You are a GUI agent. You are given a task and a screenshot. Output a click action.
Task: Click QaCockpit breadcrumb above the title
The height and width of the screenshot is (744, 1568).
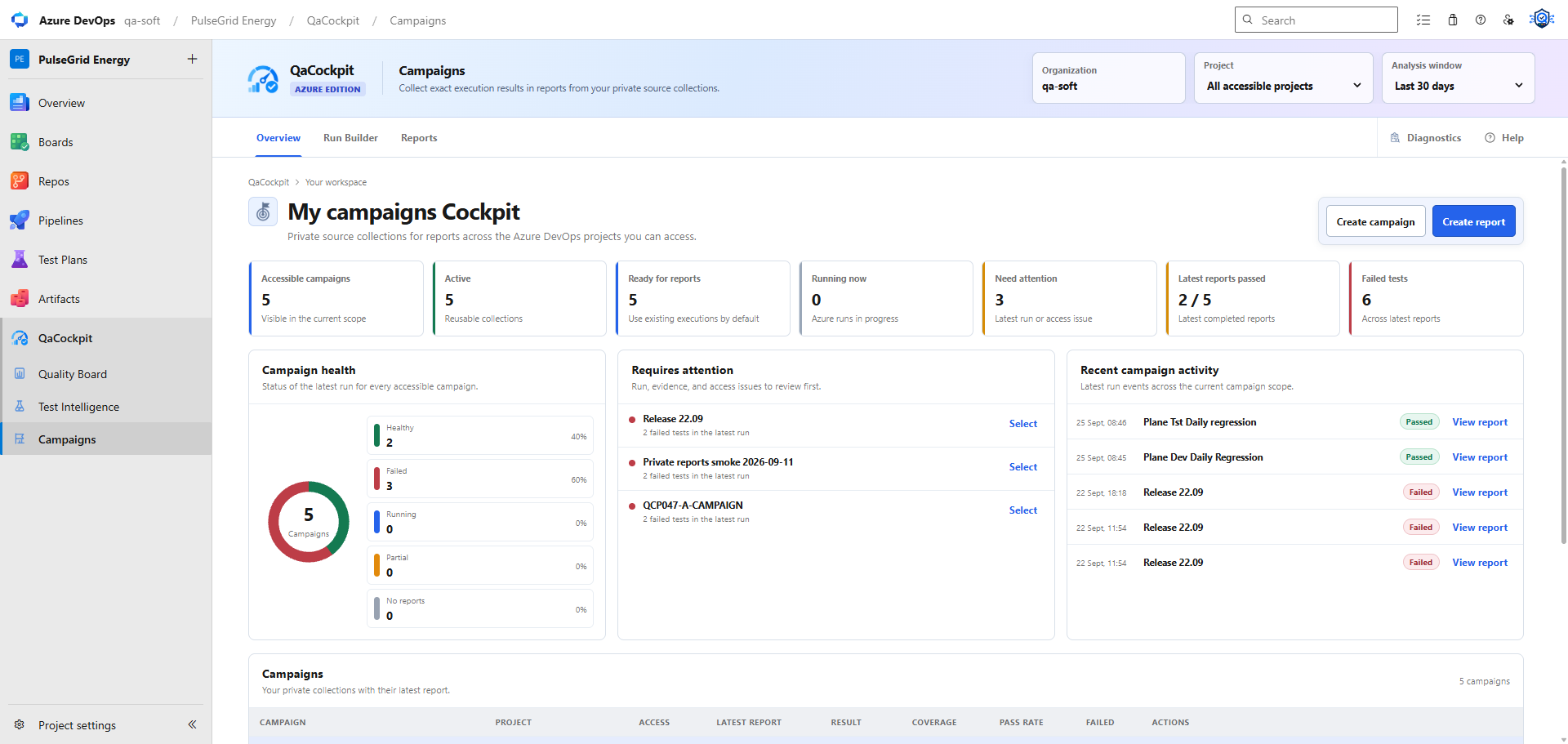pyautogui.click(x=269, y=182)
